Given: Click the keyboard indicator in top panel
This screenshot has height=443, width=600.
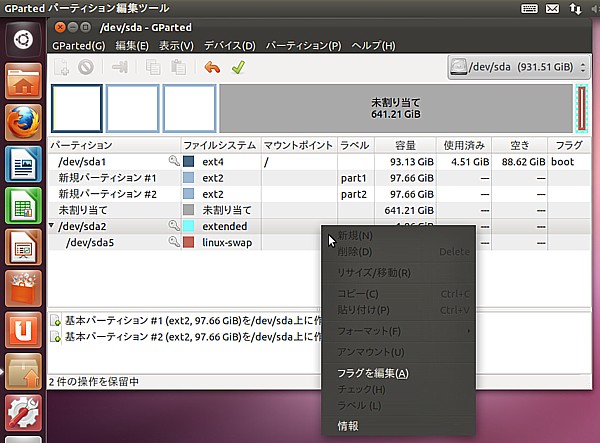Looking at the screenshot, I should [x=529, y=8].
